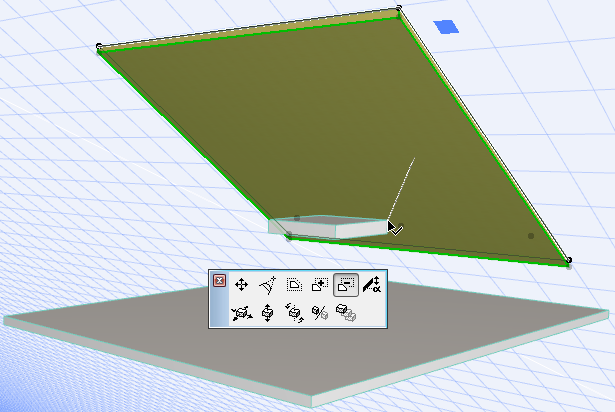Viewport: 615px width, 412px height.
Task: Select the Mirror element icon
Action: click(x=320, y=313)
